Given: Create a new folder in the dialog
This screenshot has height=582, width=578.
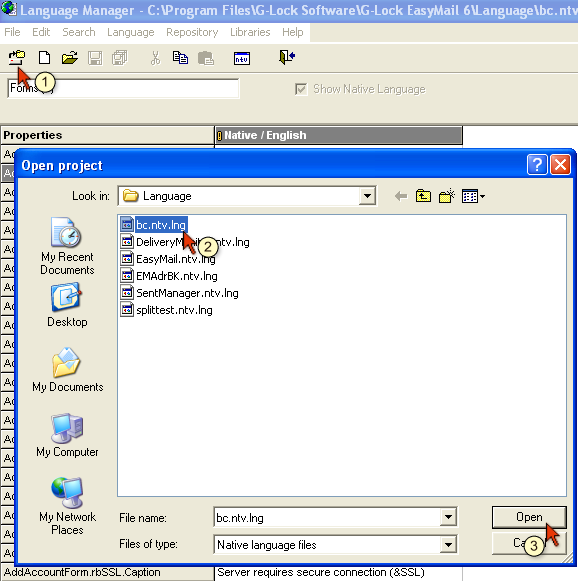Looking at the screenshot, I should (447, 196).
